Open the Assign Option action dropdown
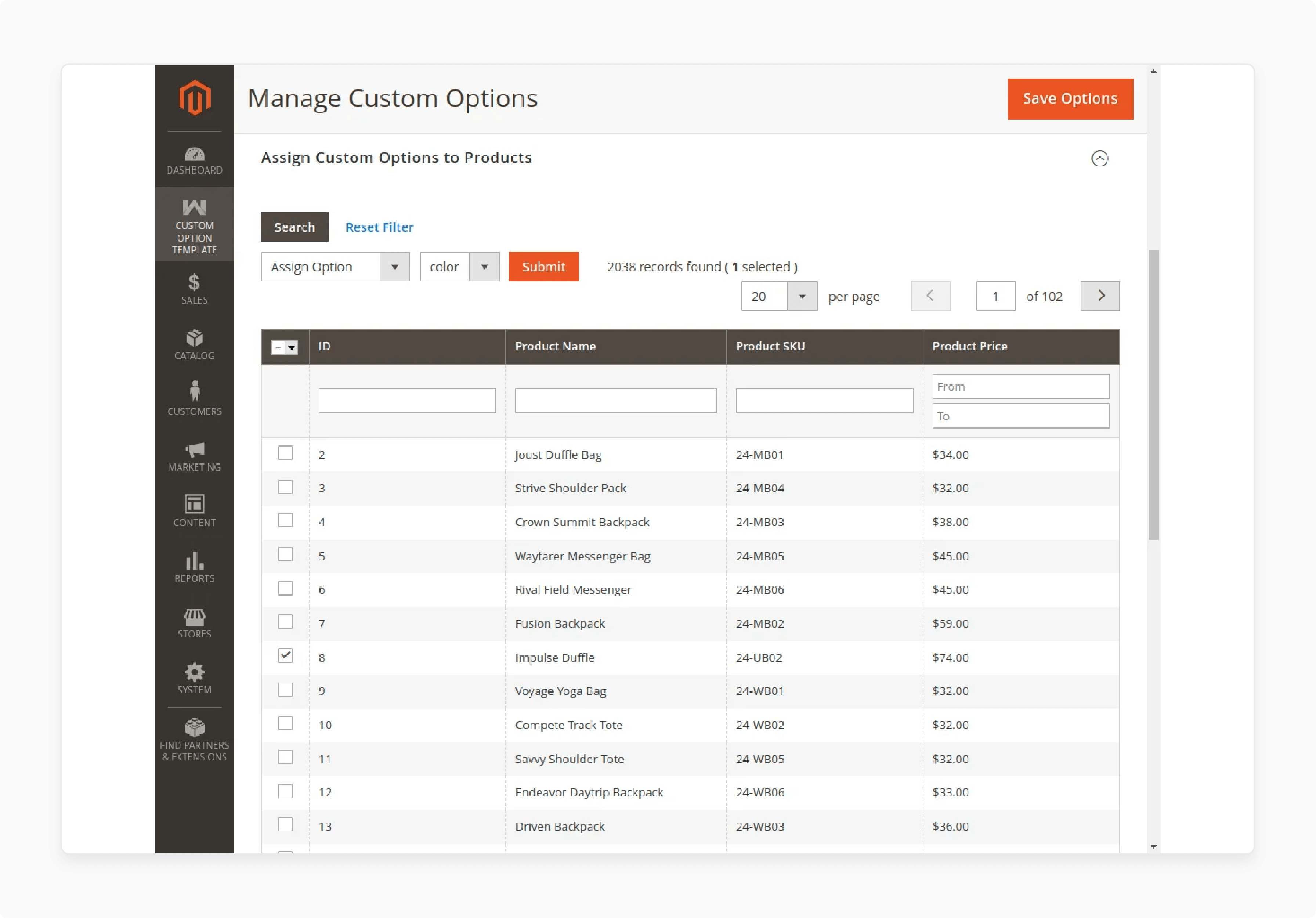Image resolution: width=1316 pixels, height=918 pixels. 335,267
